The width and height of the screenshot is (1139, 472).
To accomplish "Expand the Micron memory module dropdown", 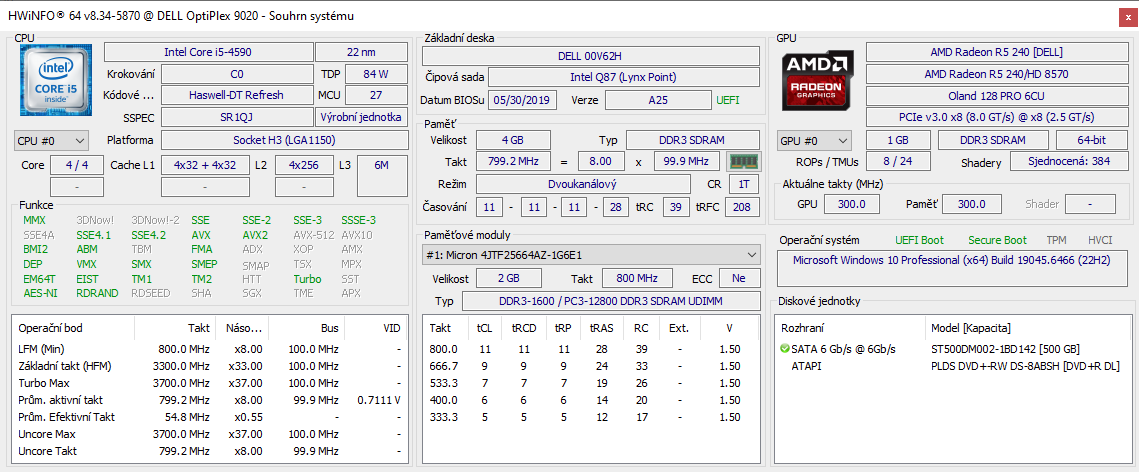I will tap(589, 255).
